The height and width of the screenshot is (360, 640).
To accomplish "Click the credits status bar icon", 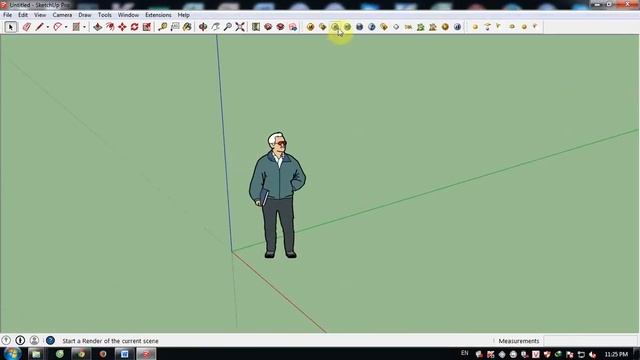I will point(20,340).
